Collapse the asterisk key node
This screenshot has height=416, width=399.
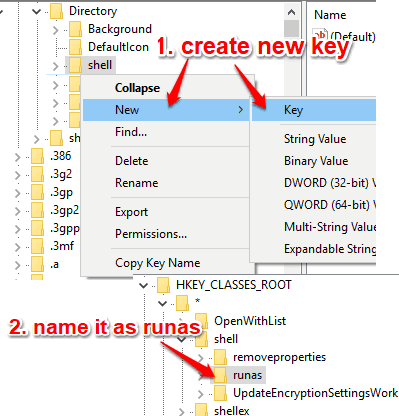163,303
